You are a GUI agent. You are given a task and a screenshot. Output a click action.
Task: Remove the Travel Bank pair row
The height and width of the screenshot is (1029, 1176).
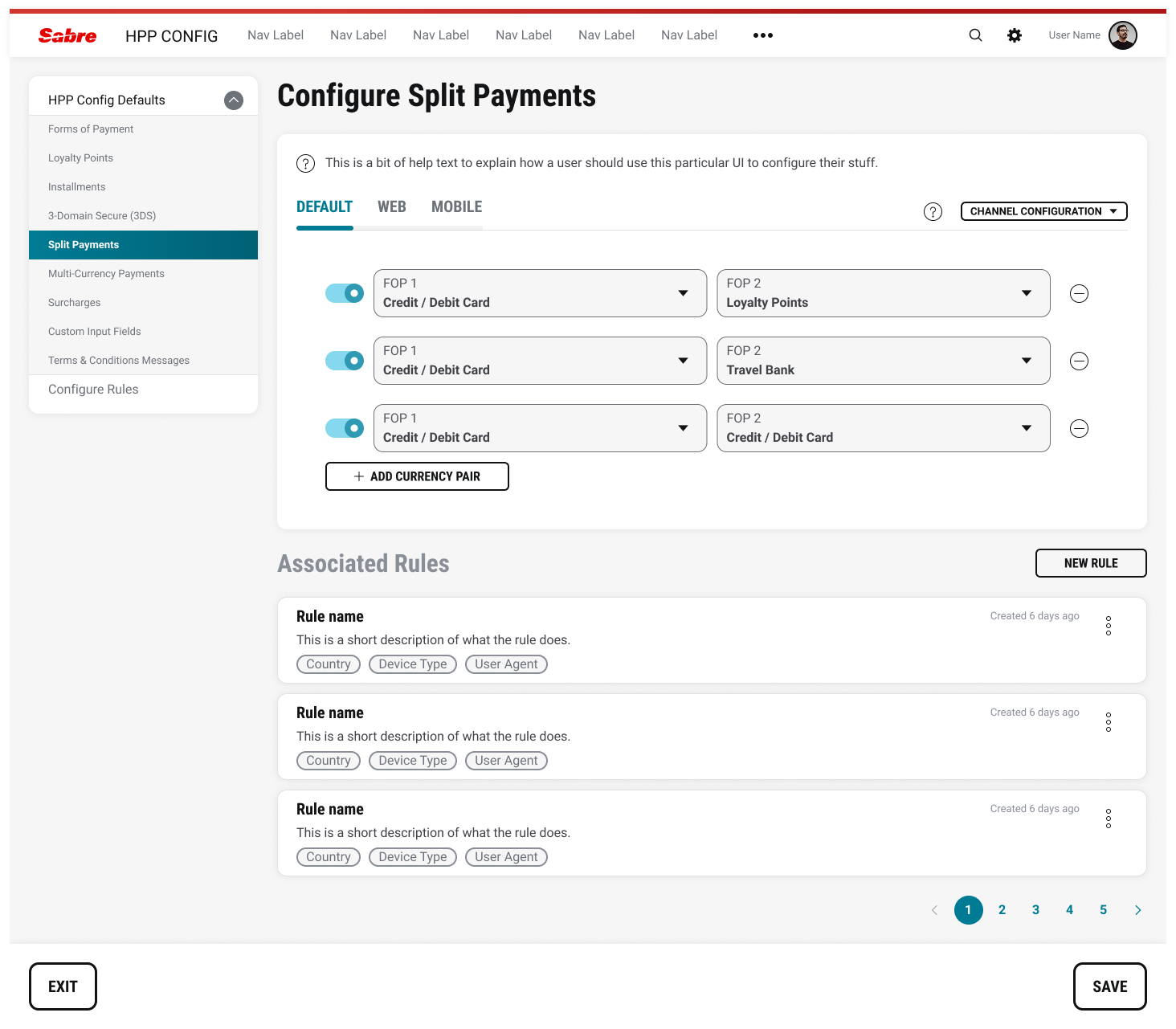click(x=1080, y=361)
